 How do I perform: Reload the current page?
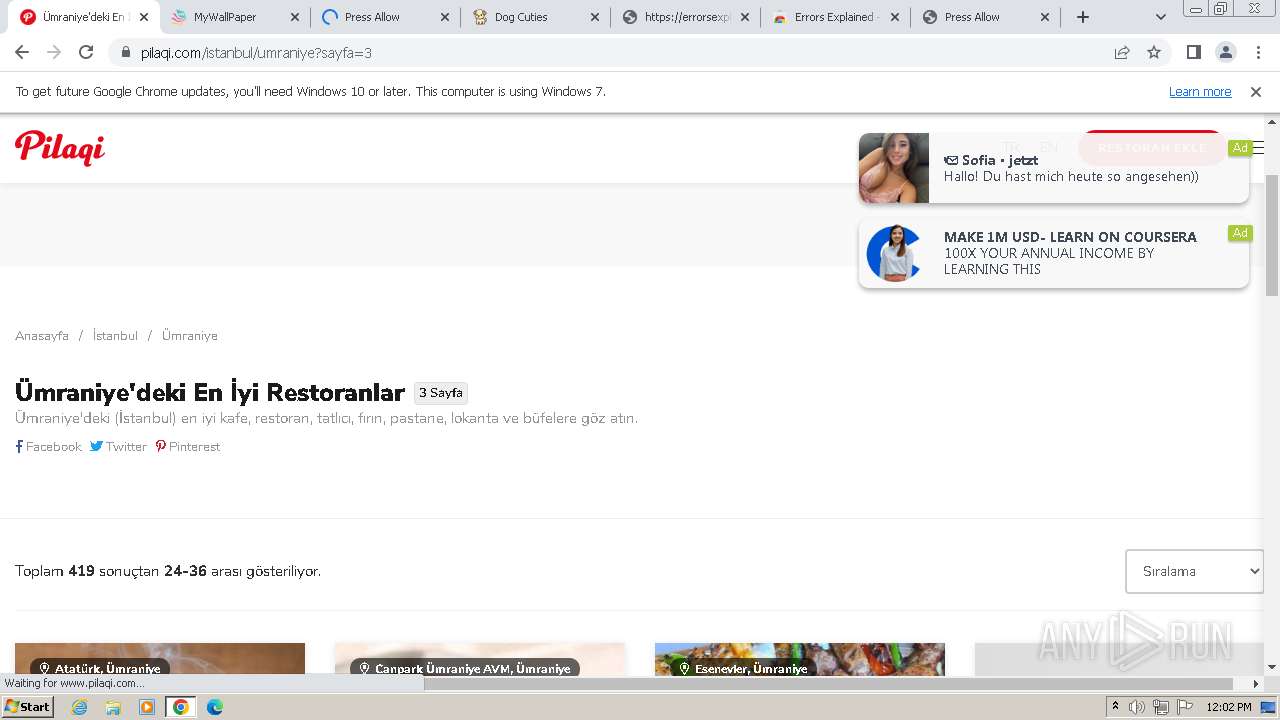click(x=86, y=52)
